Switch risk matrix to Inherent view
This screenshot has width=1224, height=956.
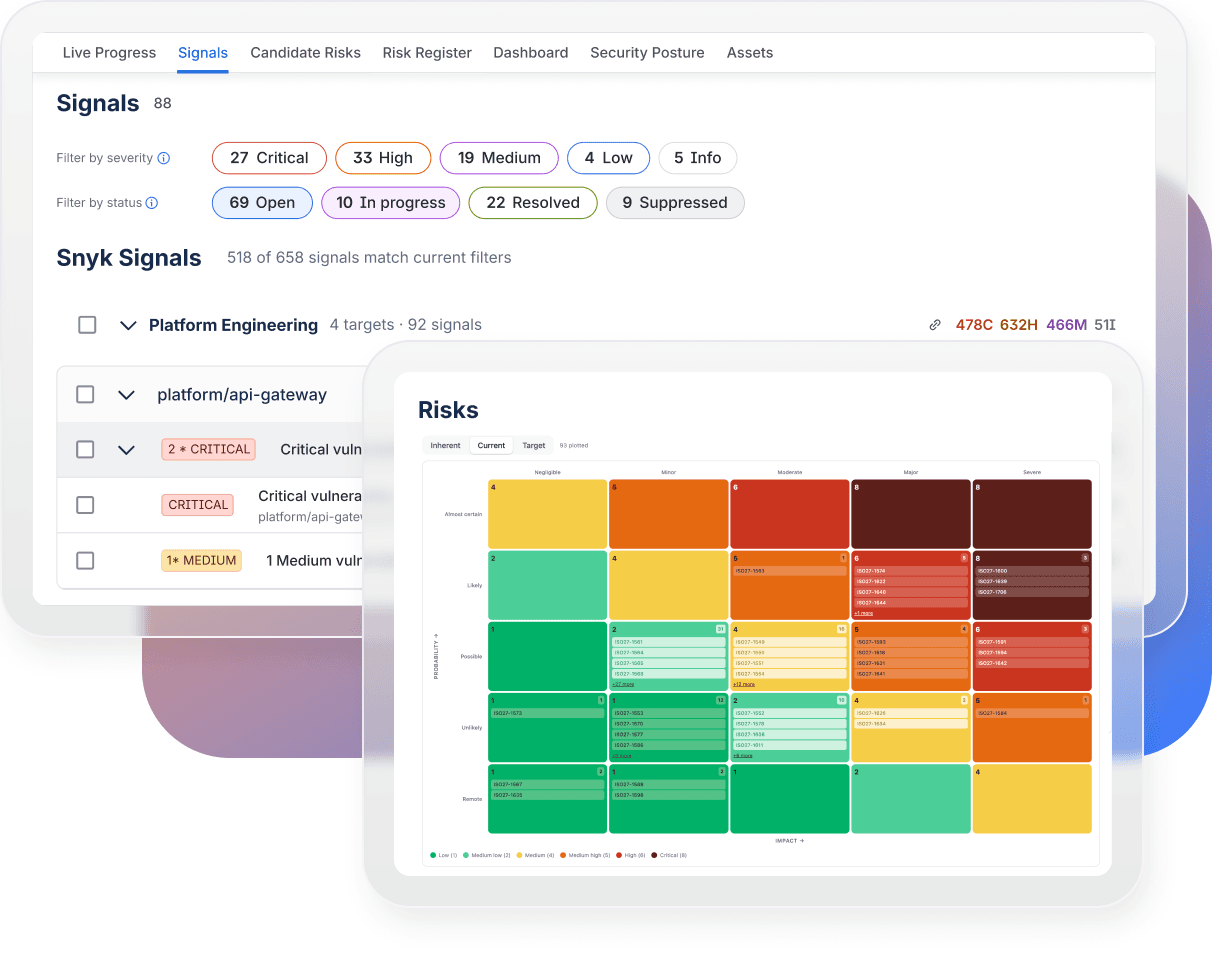445,446
